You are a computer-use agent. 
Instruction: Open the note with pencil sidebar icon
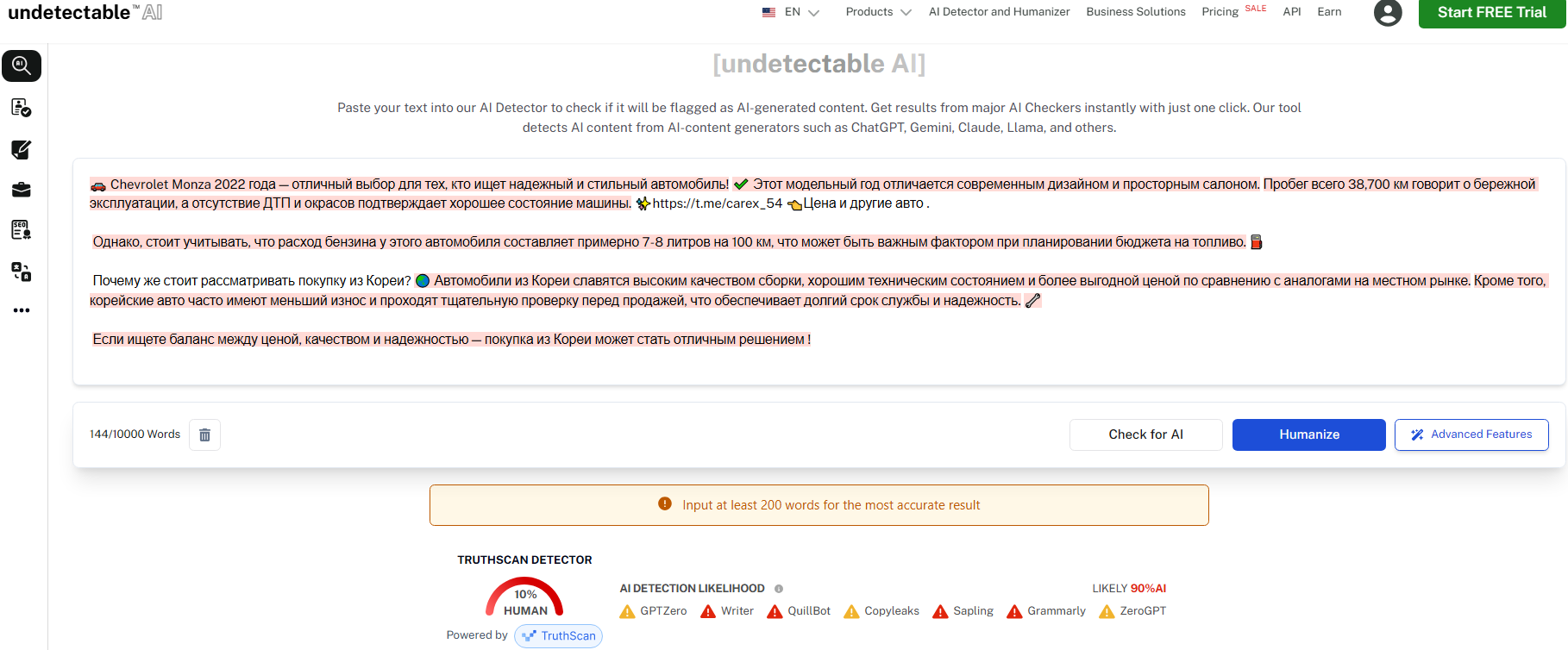pos(22,149)
